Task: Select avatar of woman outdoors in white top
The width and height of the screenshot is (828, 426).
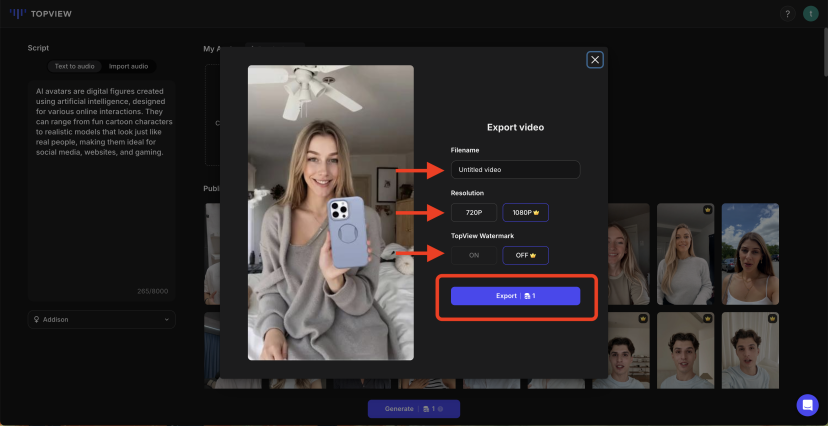Action: [750, 254]
